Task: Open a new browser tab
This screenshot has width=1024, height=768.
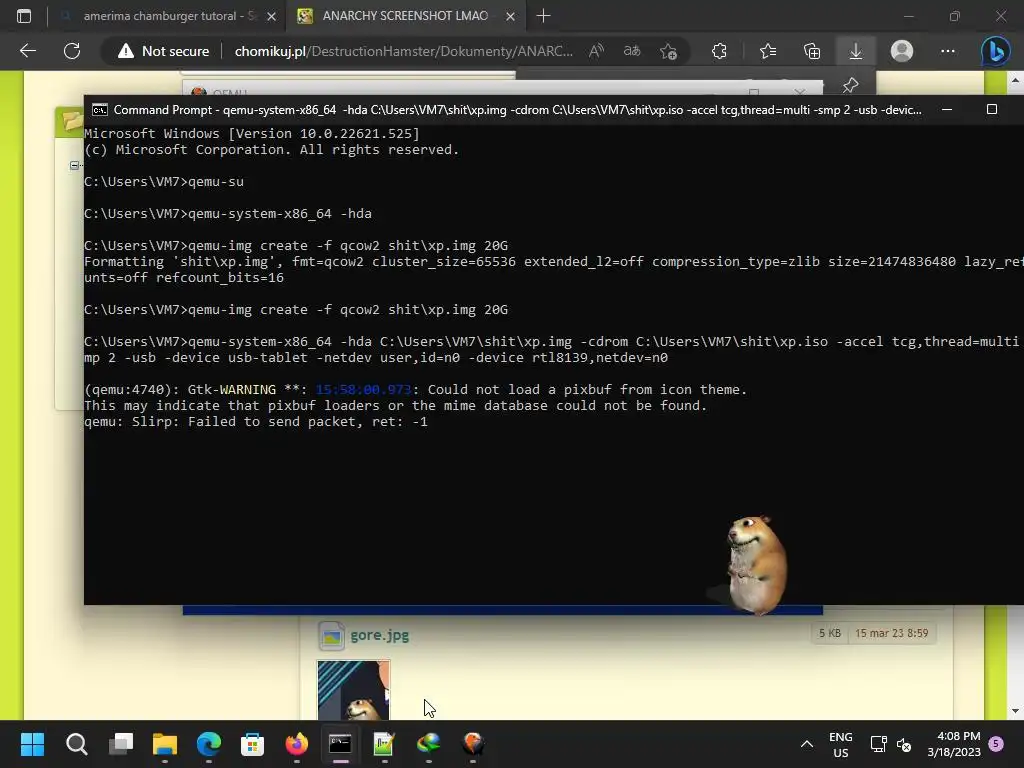Action: [x=543, y=16]
